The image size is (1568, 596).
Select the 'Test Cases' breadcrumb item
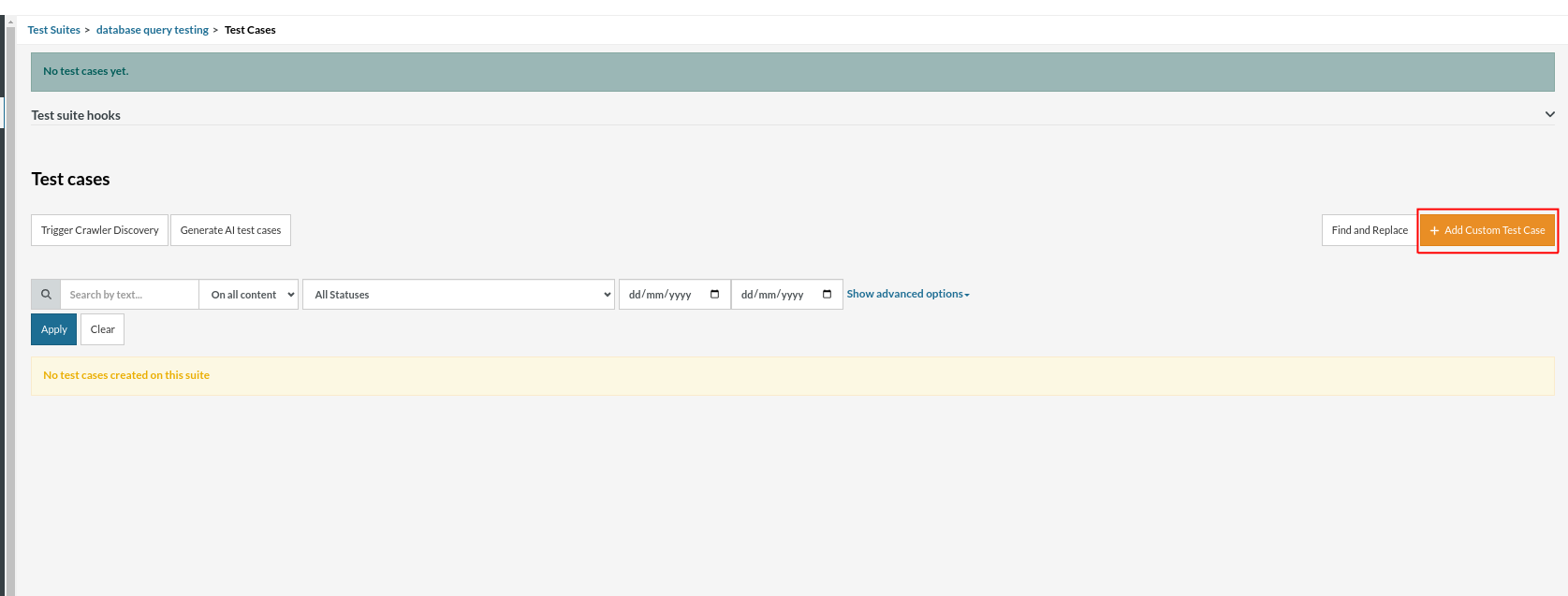[x=250, y=30]
